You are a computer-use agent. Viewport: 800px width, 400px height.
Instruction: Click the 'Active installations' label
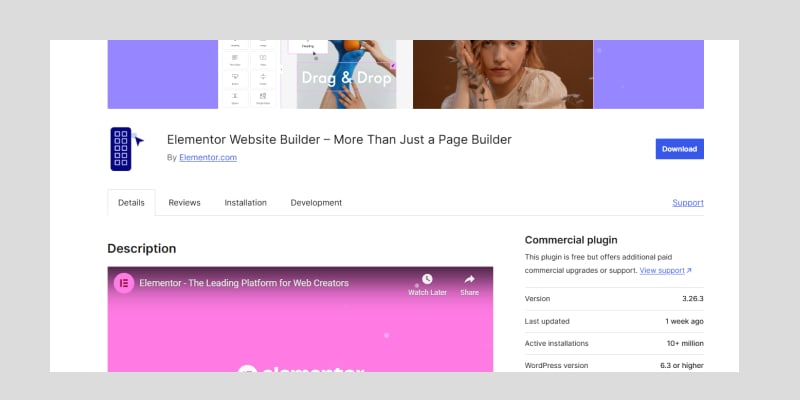coord(556,343)
